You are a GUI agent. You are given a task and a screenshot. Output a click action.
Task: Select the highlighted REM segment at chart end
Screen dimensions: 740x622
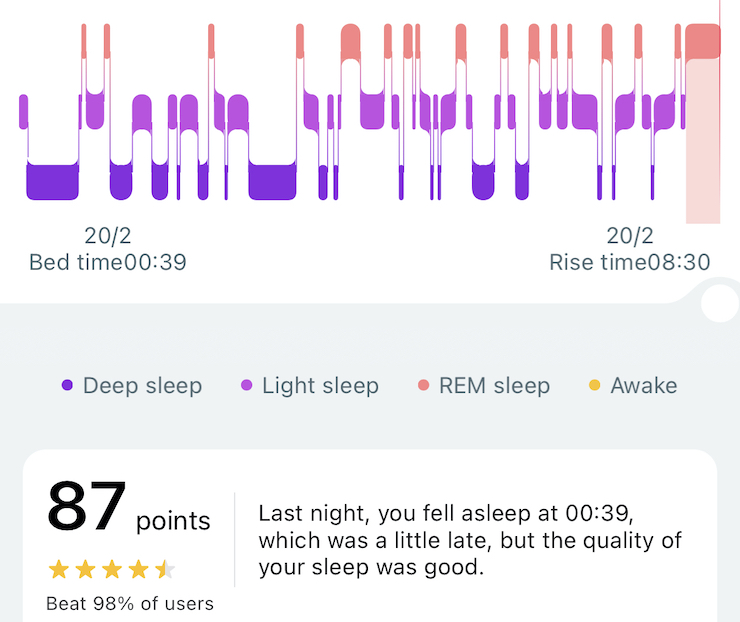pos(703,42)
